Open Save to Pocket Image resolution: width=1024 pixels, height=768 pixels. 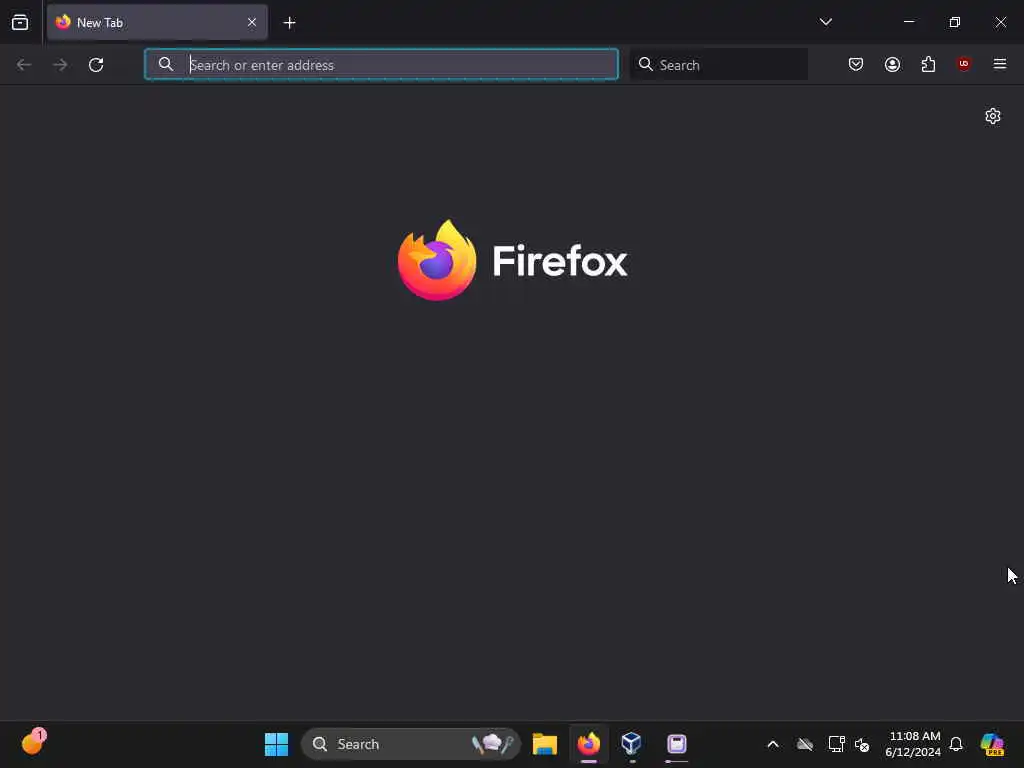(856, 64)
